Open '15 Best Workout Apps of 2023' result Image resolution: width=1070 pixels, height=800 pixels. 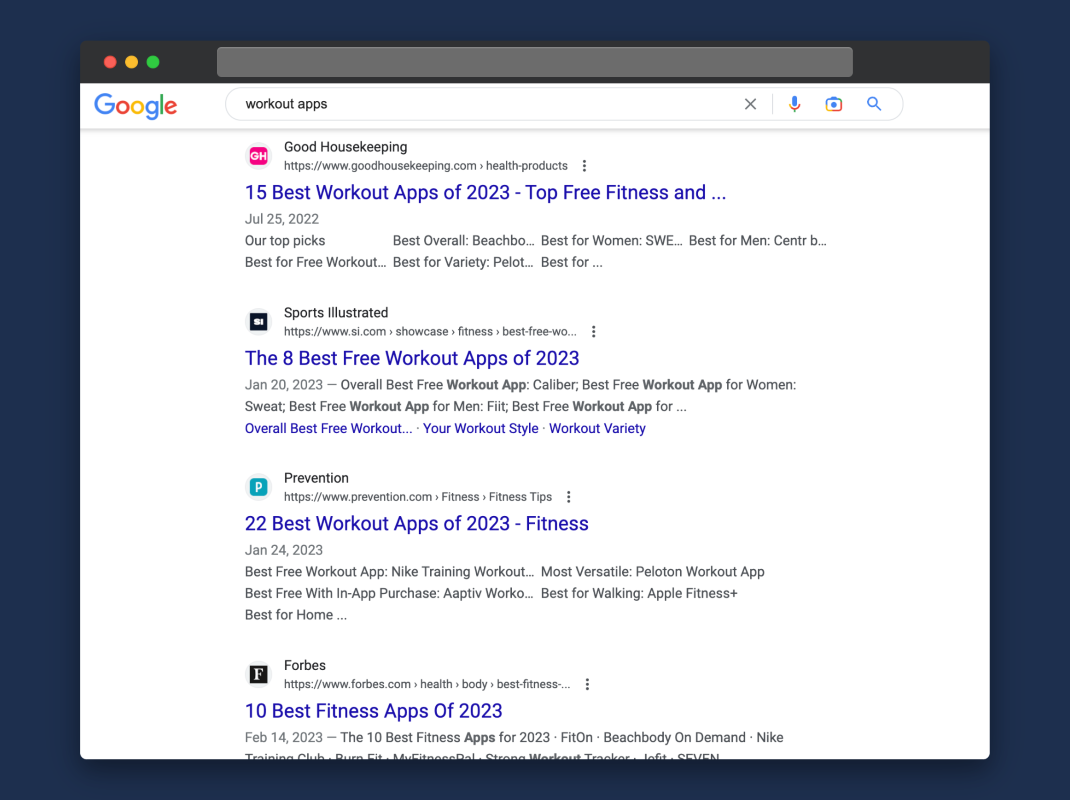click(485, 192)
